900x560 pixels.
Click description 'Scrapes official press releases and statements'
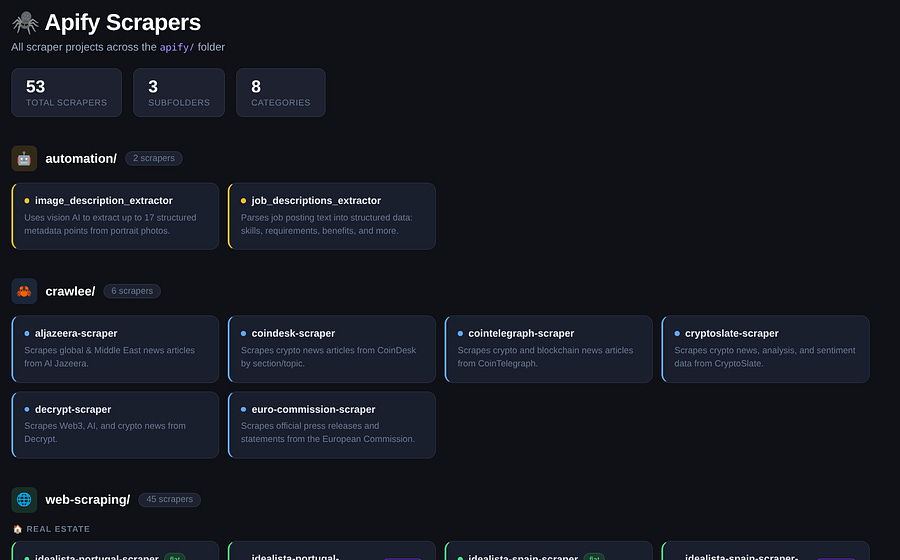pos(327,432)
